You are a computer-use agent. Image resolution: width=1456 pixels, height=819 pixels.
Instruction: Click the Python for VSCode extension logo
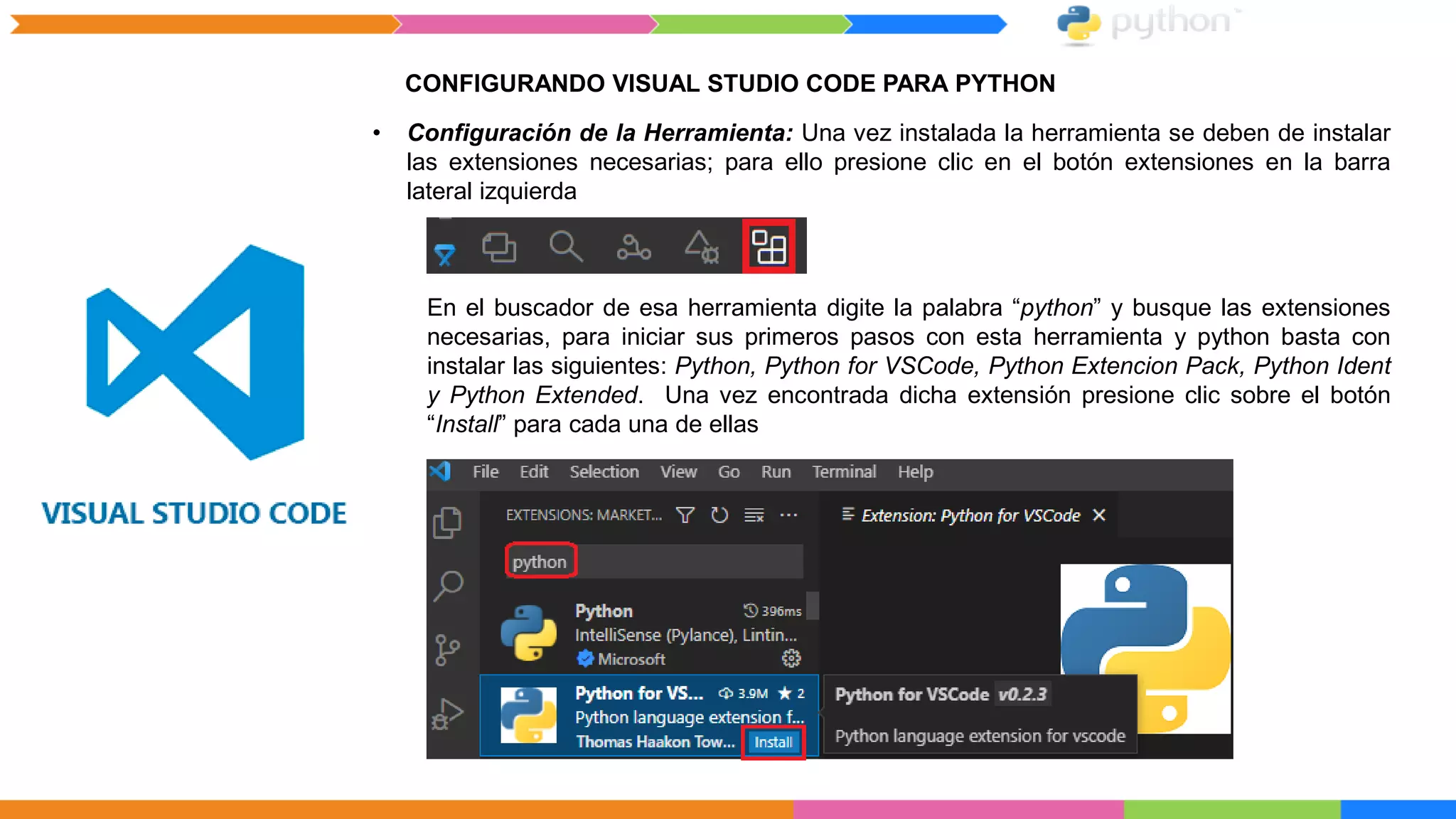pos(528,715)
